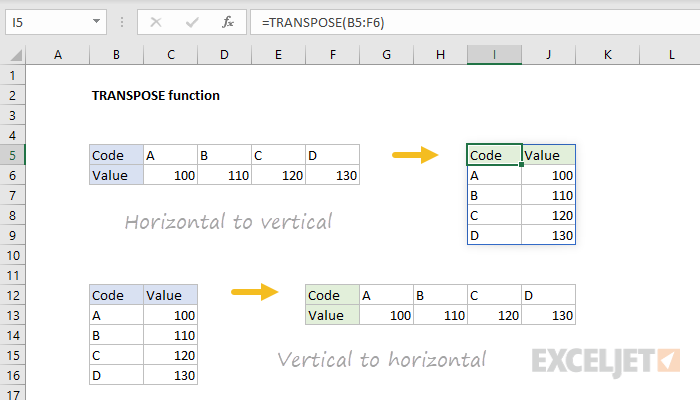Image resolution: width=700 pixels, height=400 pixels.
Task: Select row 16 header
Action: [x=12, y=375]
